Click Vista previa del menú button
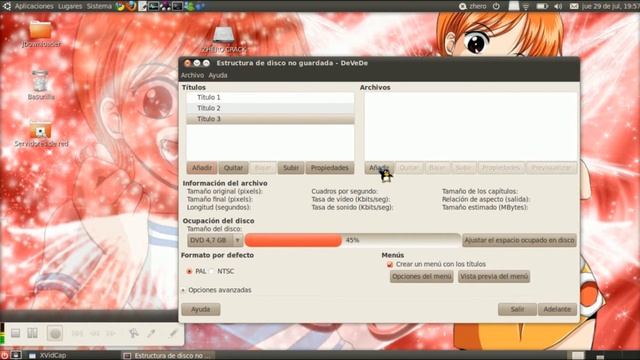Screen dimensions: 640x360 494,277
